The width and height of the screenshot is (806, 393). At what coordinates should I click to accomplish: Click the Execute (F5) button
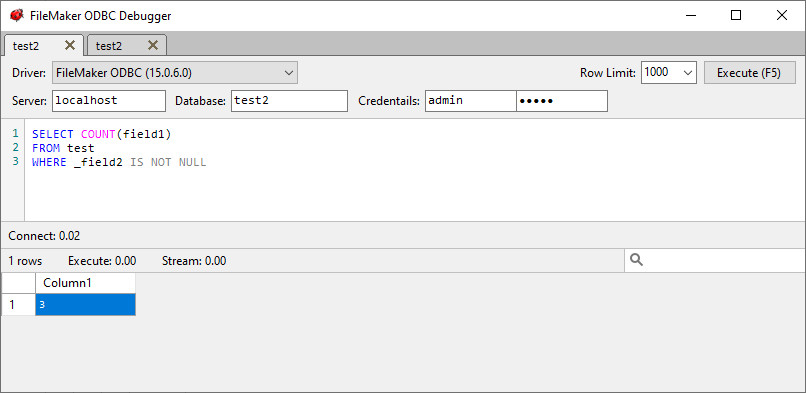(749, 73)
